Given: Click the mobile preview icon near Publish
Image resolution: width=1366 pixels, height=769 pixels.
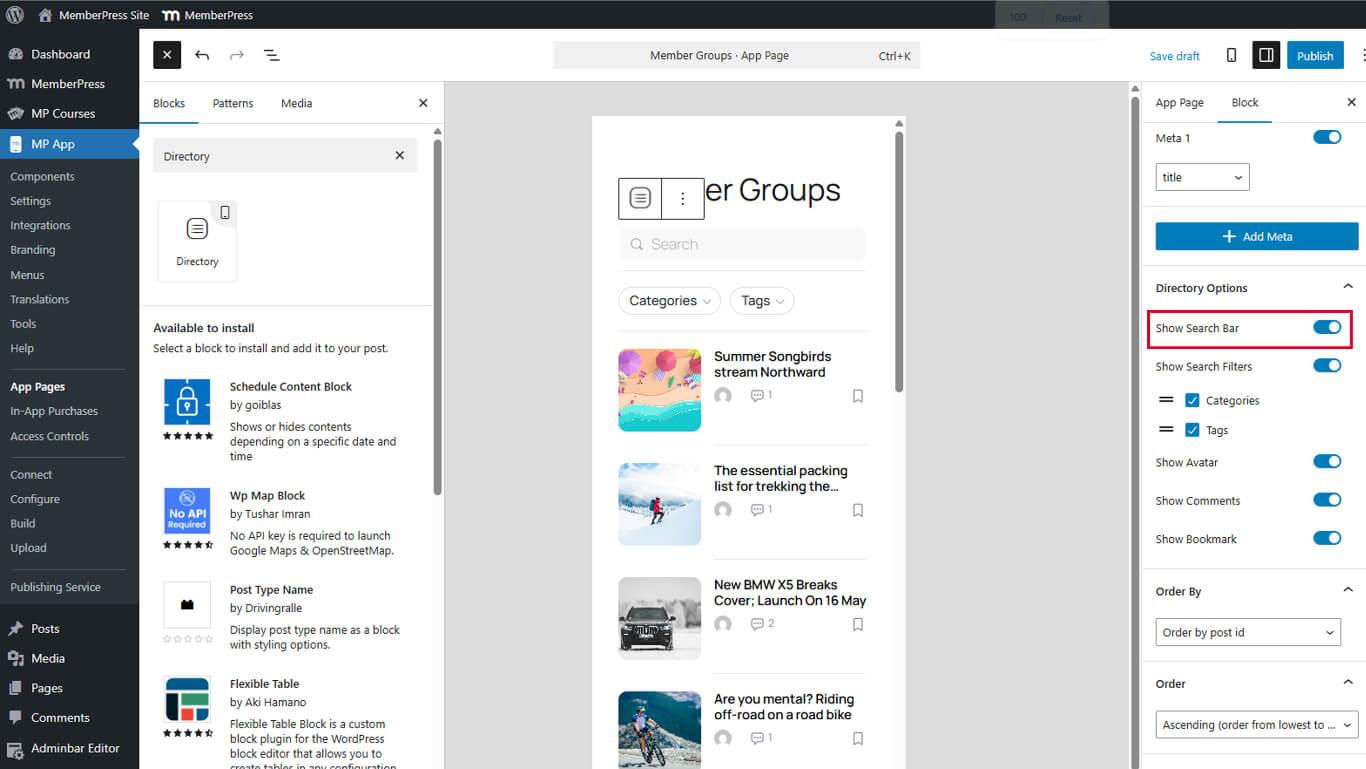Looking at the screenshot, I should 1231,55.
